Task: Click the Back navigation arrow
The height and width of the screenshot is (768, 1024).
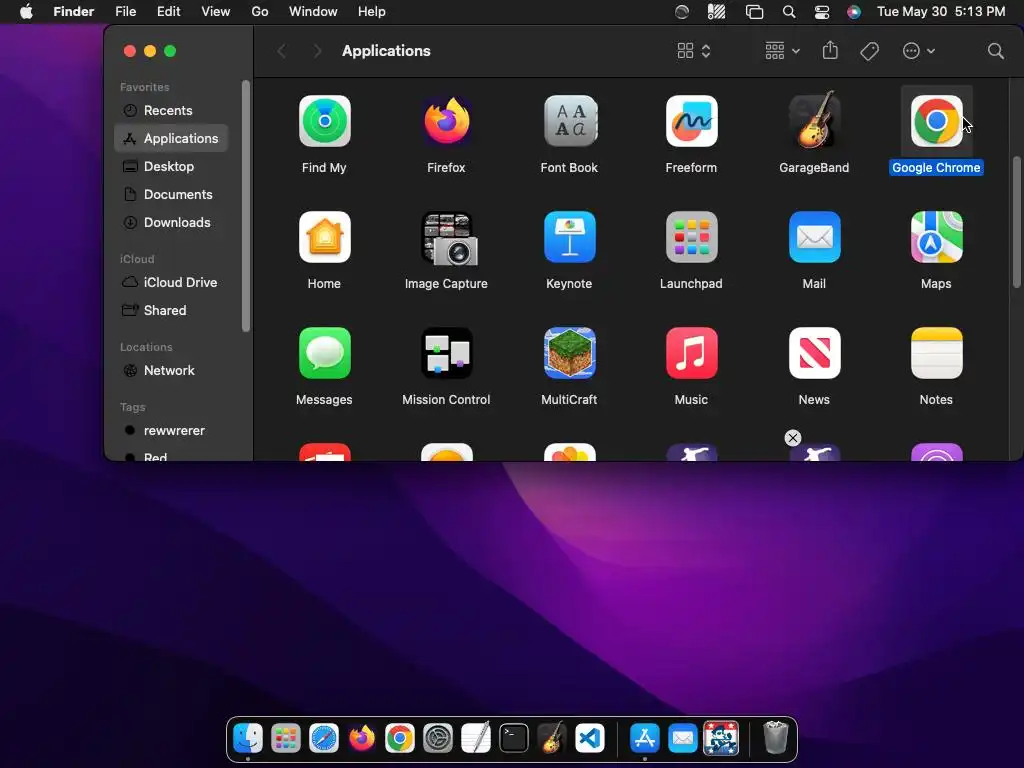Action: [281, 51]
